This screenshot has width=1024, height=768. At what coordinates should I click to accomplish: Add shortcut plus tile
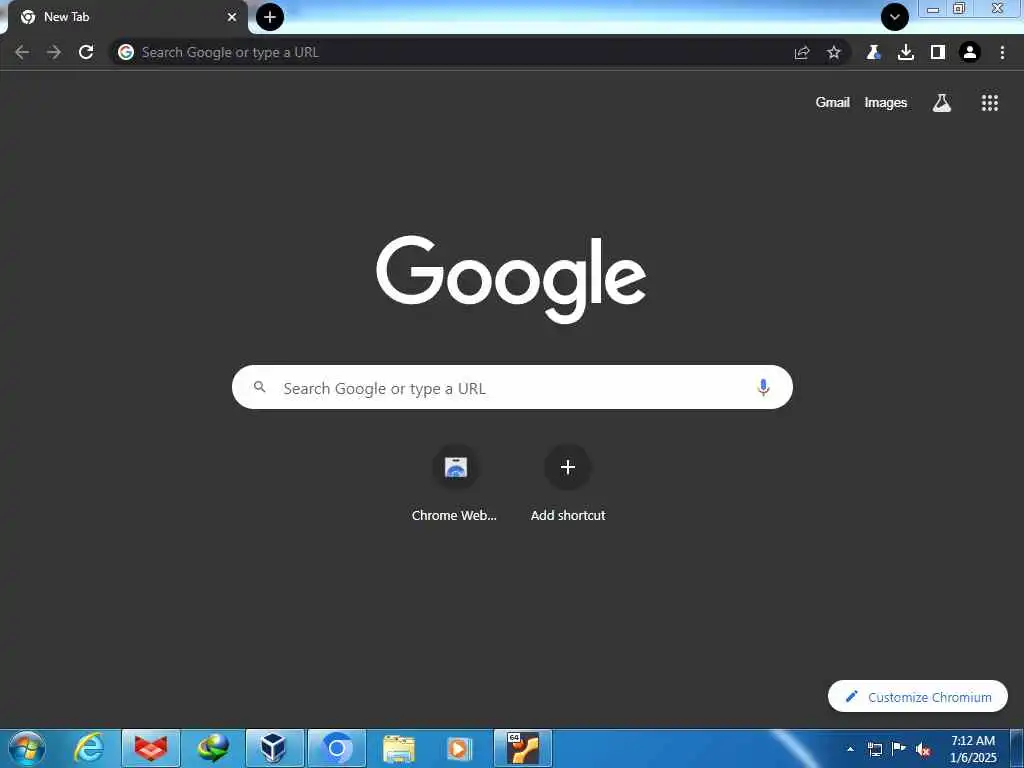[568, 483]
